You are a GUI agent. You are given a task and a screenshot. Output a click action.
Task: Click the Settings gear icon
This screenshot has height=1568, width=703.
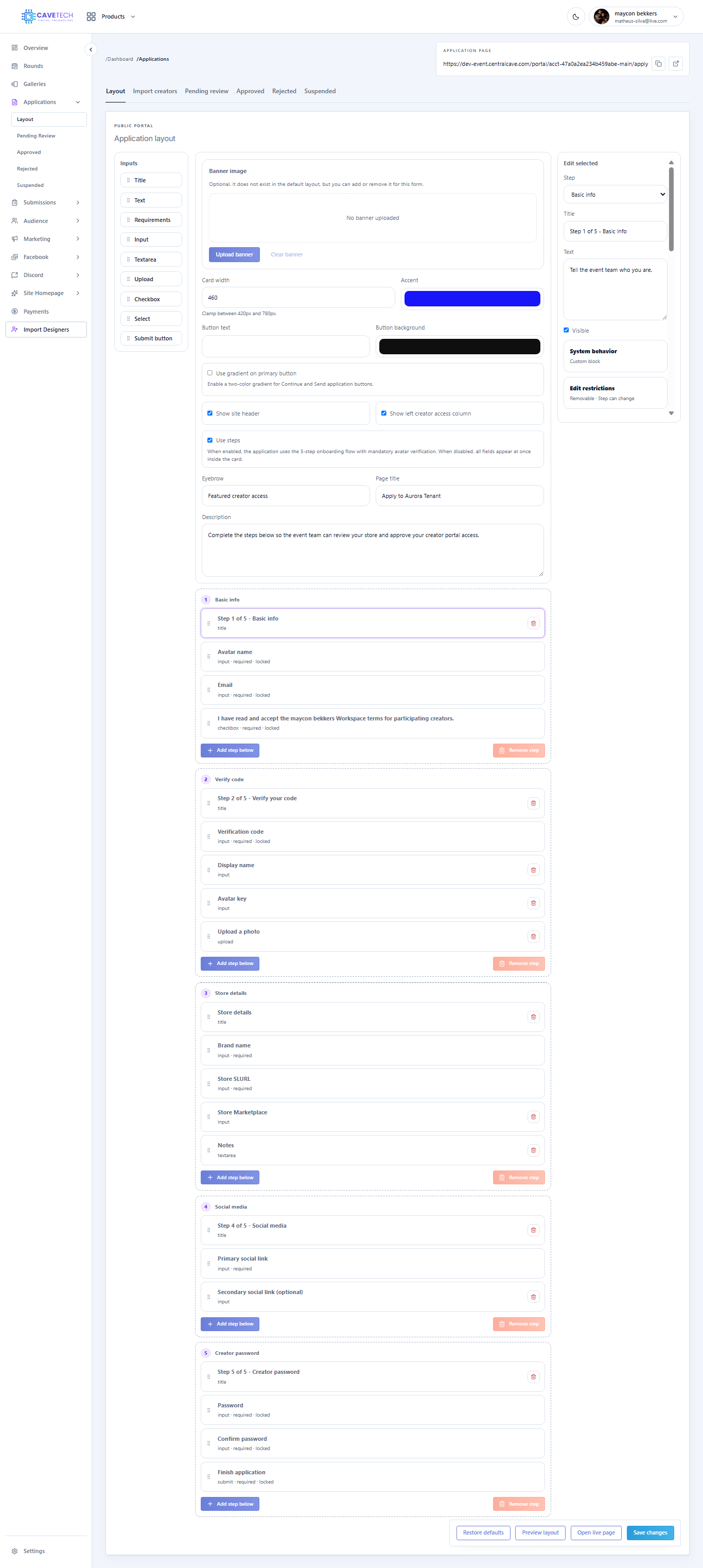tap(14, 1551)
